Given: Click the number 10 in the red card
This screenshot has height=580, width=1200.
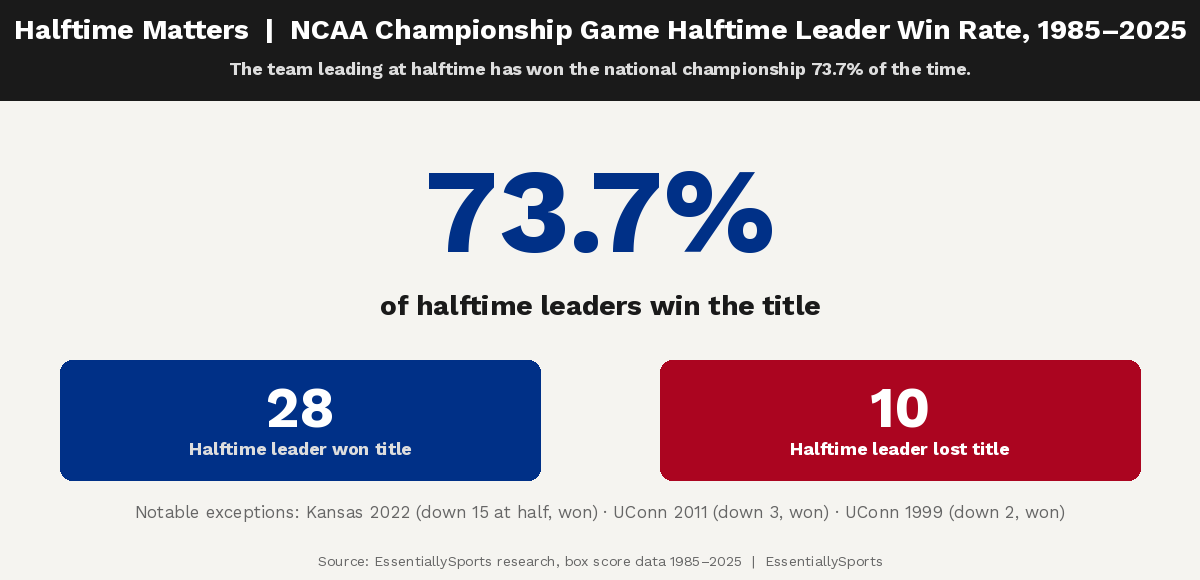Looking at the screenshot, I should tap(900, 408).
